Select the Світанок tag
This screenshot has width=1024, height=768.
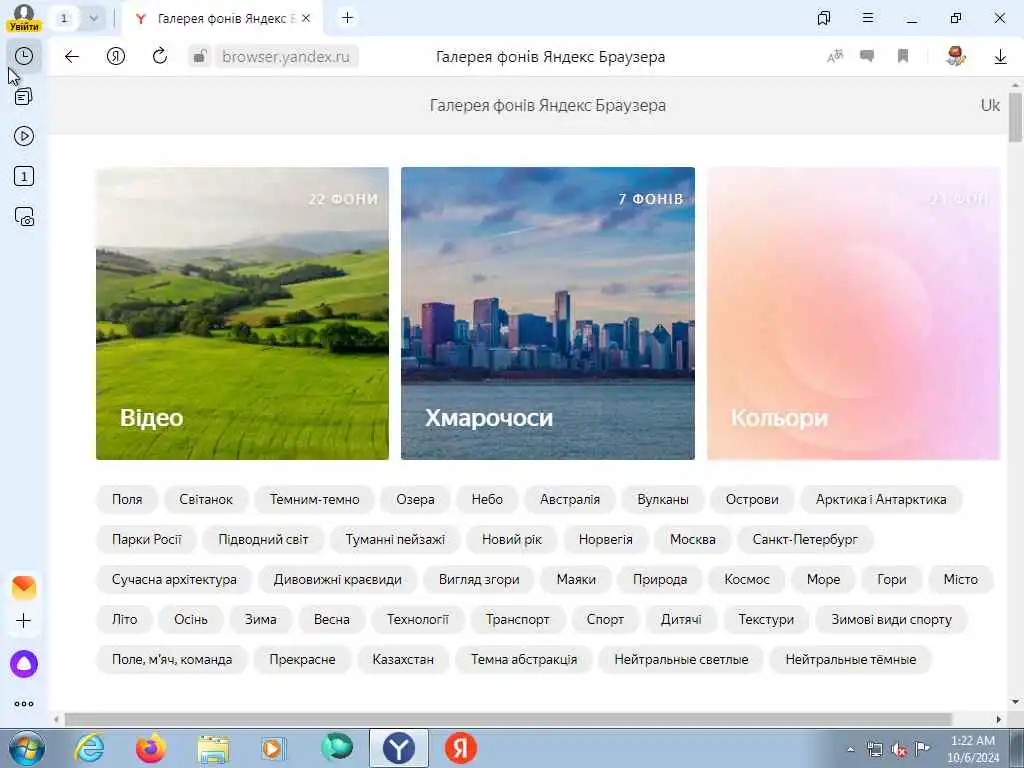[x=206, y=500]
